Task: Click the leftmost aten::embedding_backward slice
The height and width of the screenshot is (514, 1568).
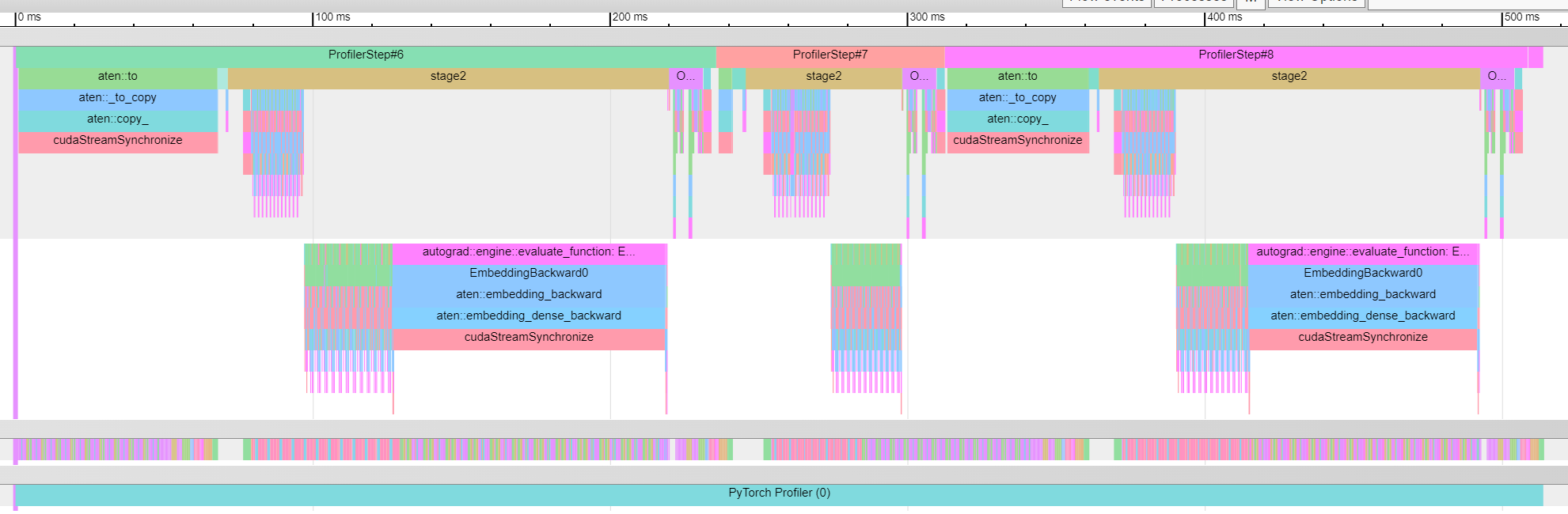Action: [x=529, y=295]
